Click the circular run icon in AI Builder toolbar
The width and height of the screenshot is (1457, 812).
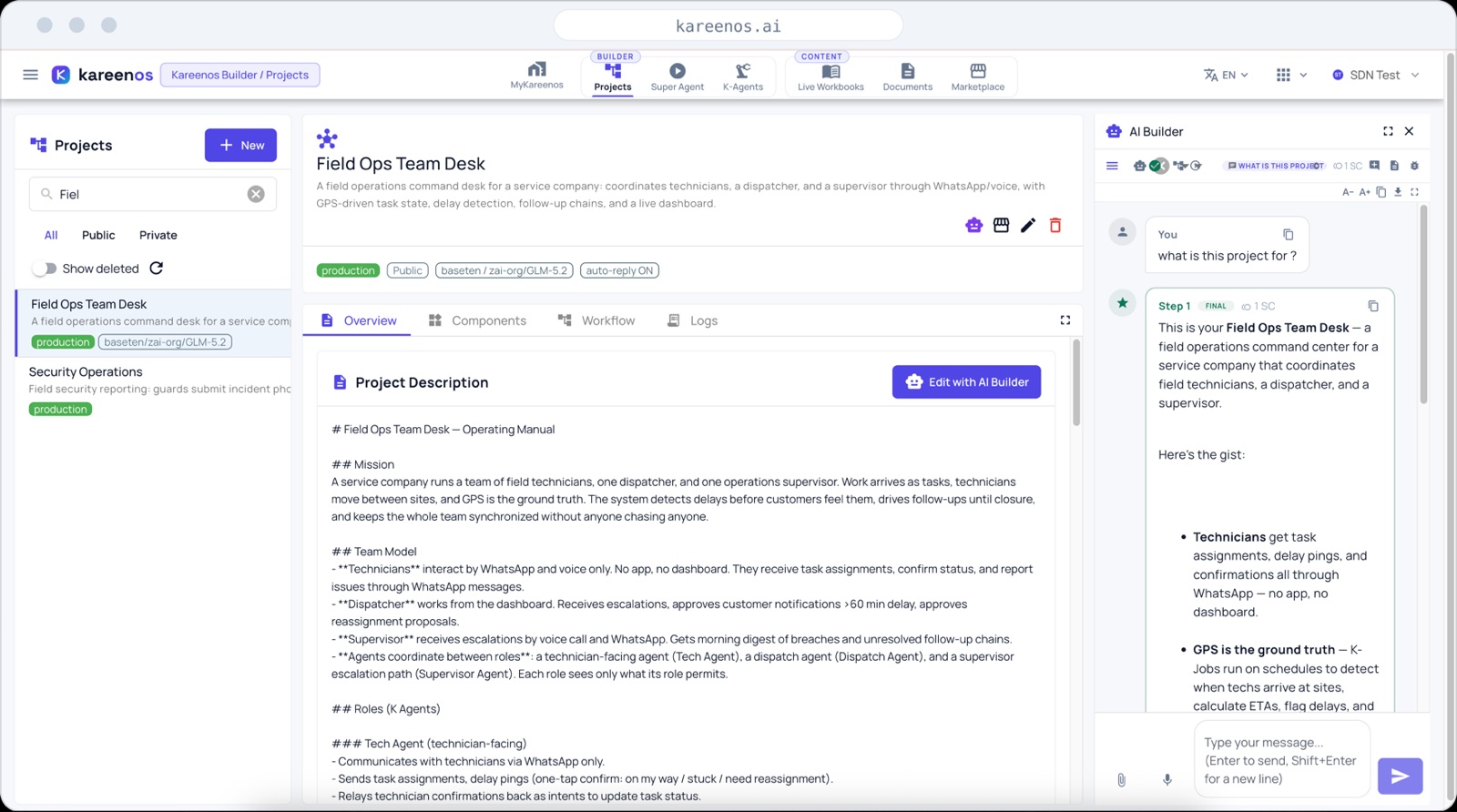[x=1196, y=166]
